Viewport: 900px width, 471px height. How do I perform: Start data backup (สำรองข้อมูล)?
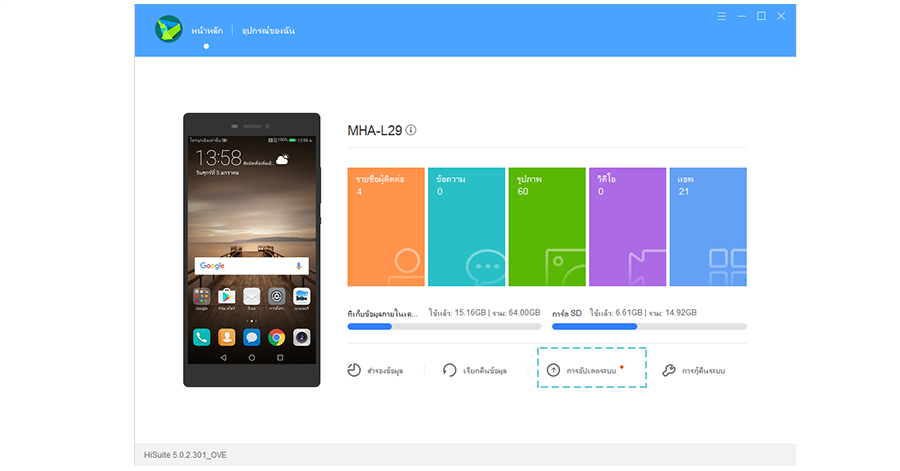(x=375, y=370)
